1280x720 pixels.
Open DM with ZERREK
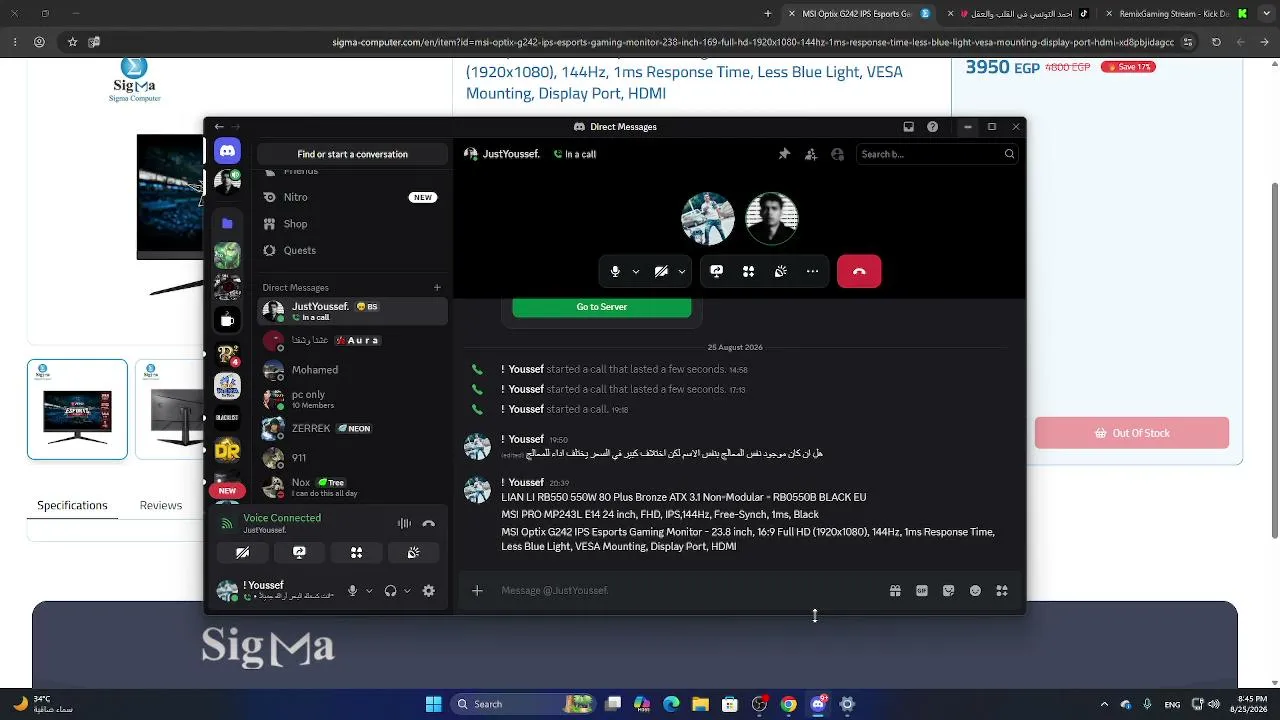pyautogui.click(x=351, y=428)
